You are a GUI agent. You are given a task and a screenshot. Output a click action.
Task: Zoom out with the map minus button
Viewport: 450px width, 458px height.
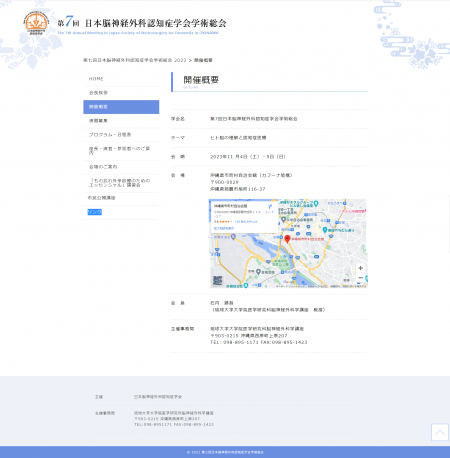pos(360,278)
